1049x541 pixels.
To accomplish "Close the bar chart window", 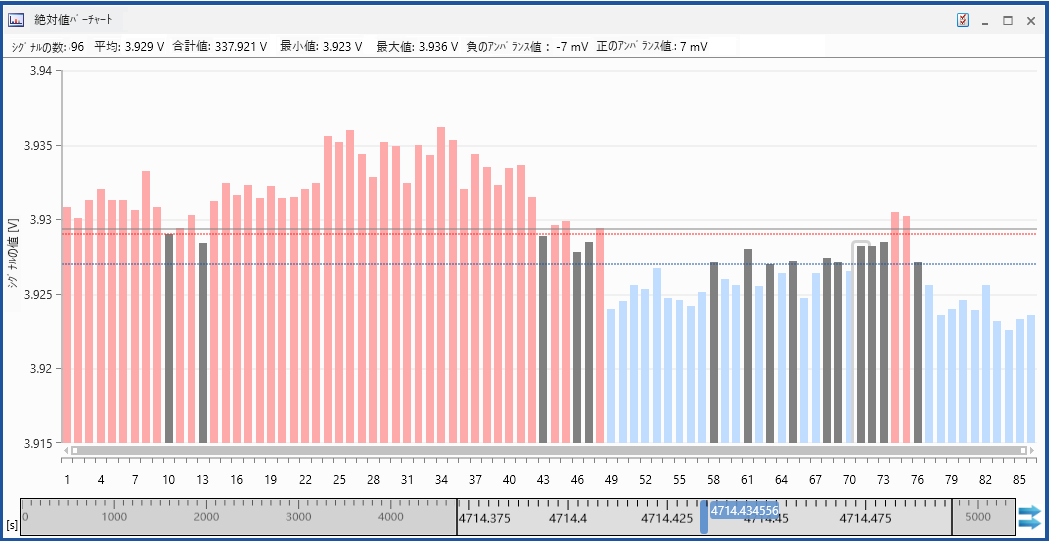I will [1030, 20].
